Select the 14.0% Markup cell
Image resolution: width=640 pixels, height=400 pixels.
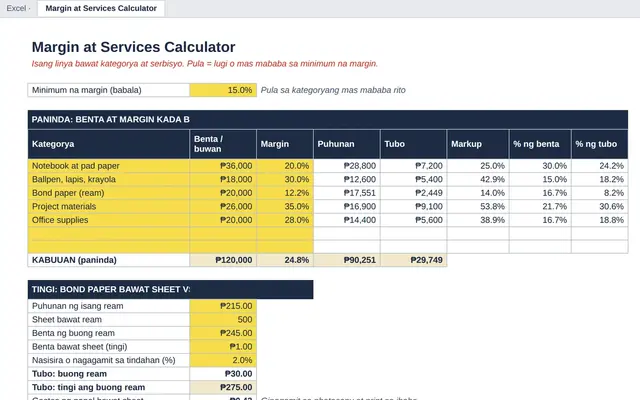(x=478, y=193)
